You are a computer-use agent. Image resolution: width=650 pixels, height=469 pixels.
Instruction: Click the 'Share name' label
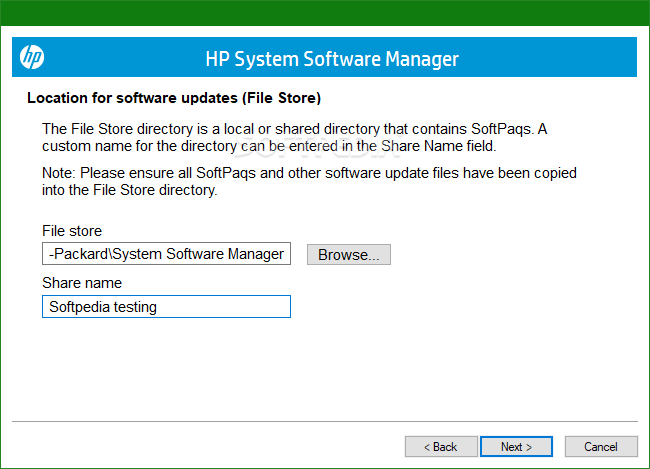[82, 283]
